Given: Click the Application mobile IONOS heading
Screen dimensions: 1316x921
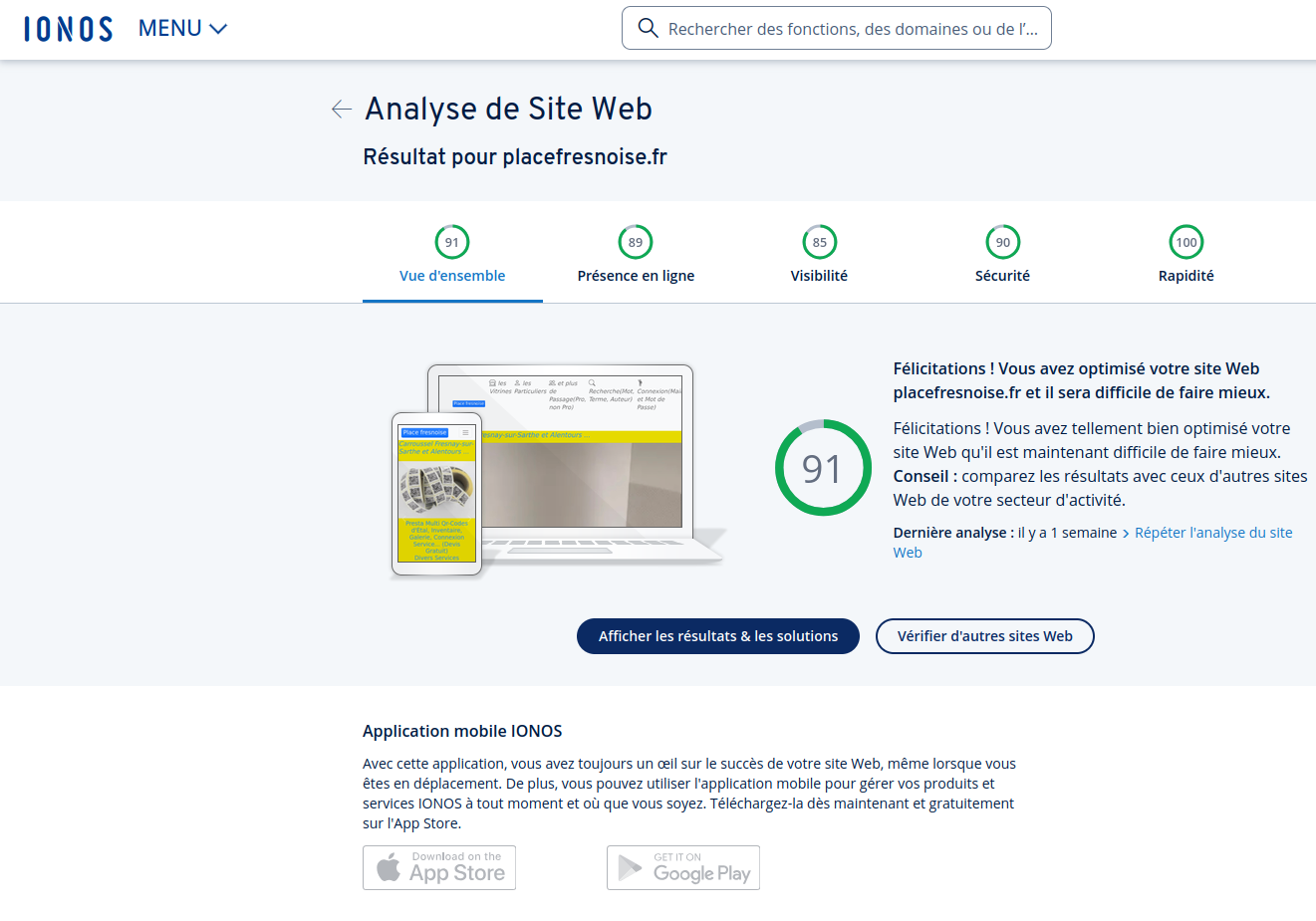Looking at the screenshot, I should click(x=462, y=731).
